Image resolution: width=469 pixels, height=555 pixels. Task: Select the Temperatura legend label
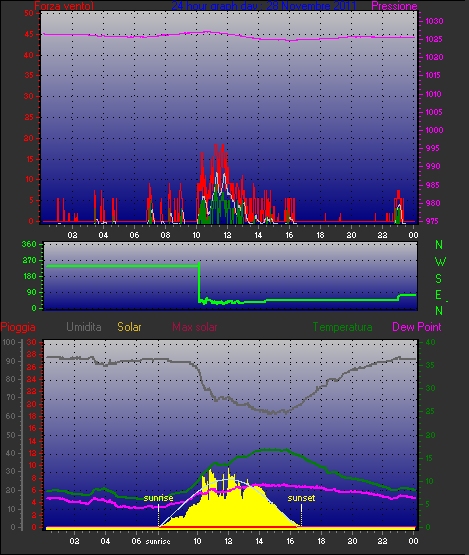[342, 327]
